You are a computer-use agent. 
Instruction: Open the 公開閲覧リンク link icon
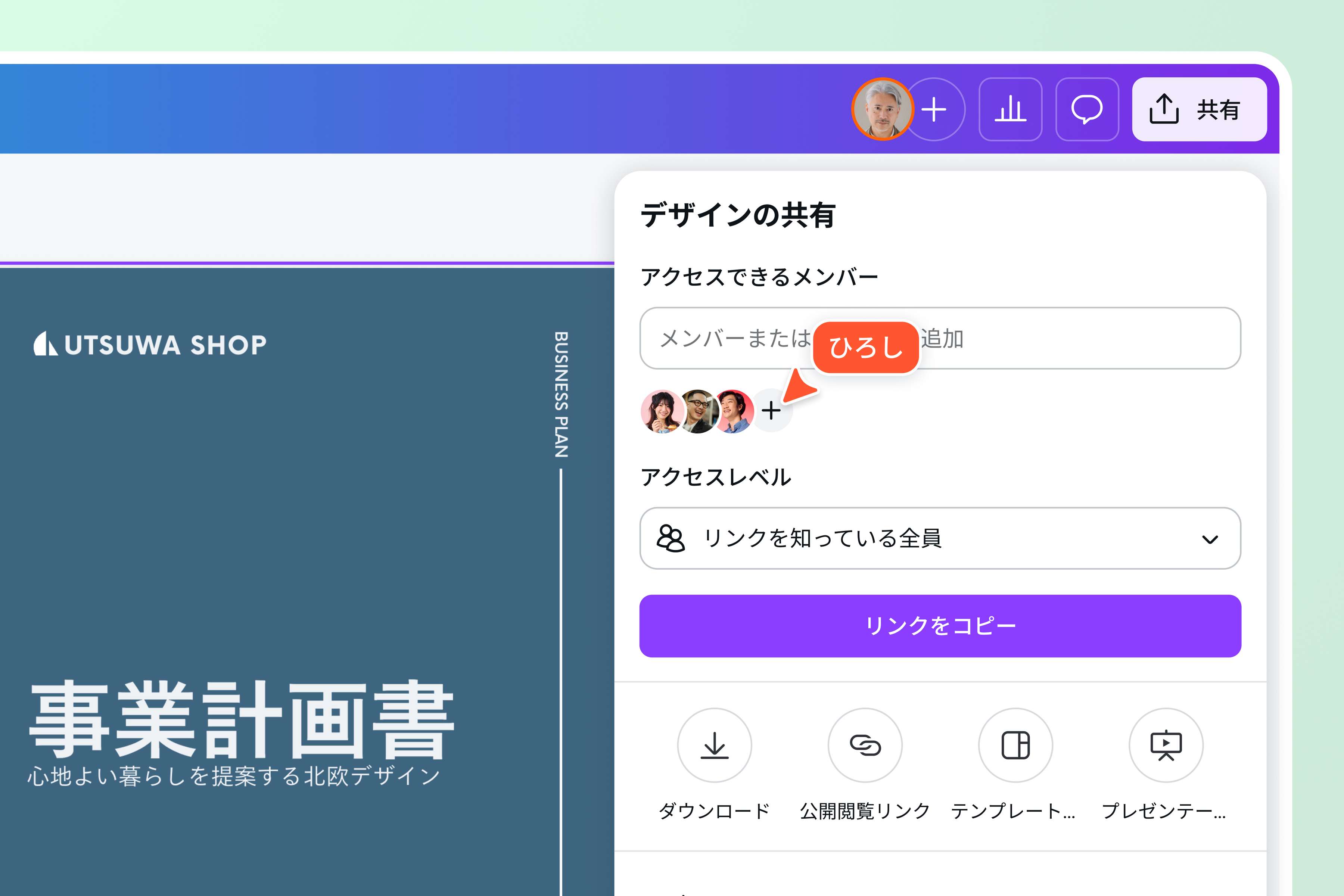865,745
